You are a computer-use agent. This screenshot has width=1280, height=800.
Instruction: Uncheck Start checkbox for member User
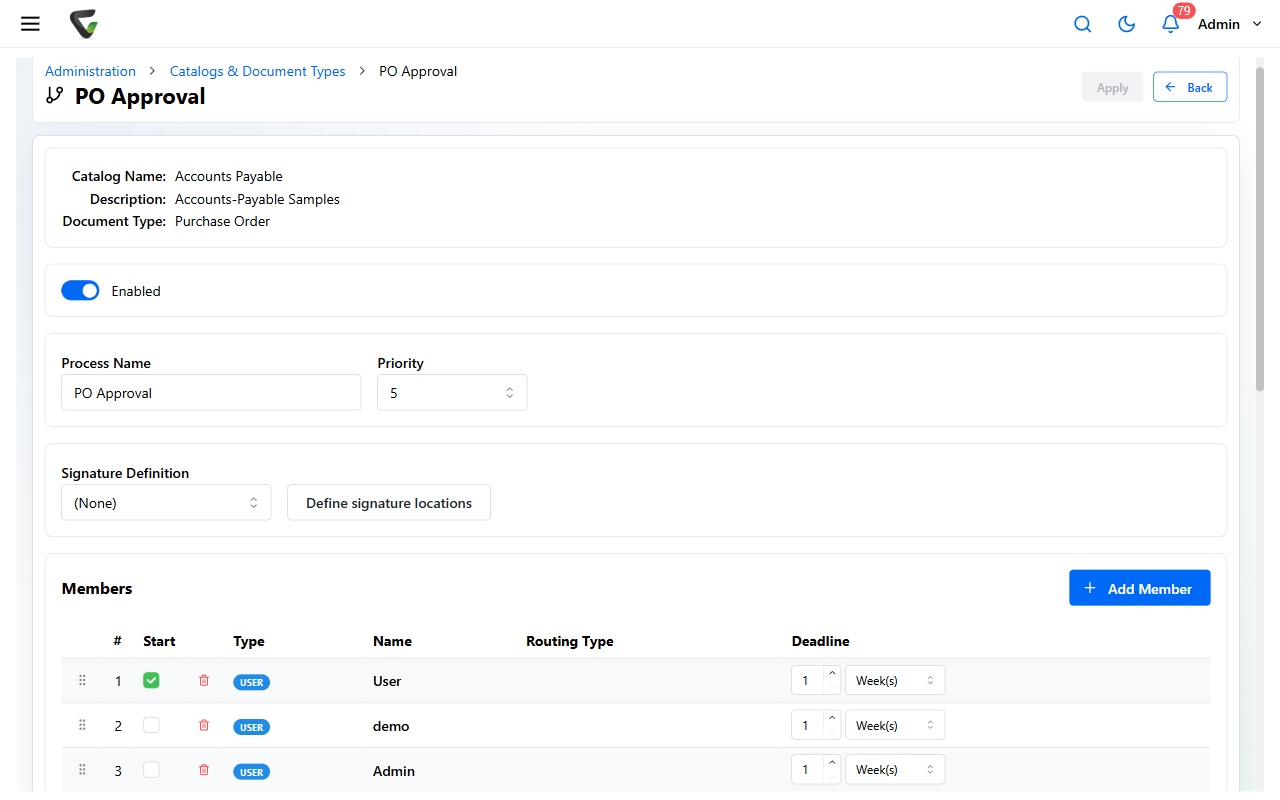coord(151,680)
